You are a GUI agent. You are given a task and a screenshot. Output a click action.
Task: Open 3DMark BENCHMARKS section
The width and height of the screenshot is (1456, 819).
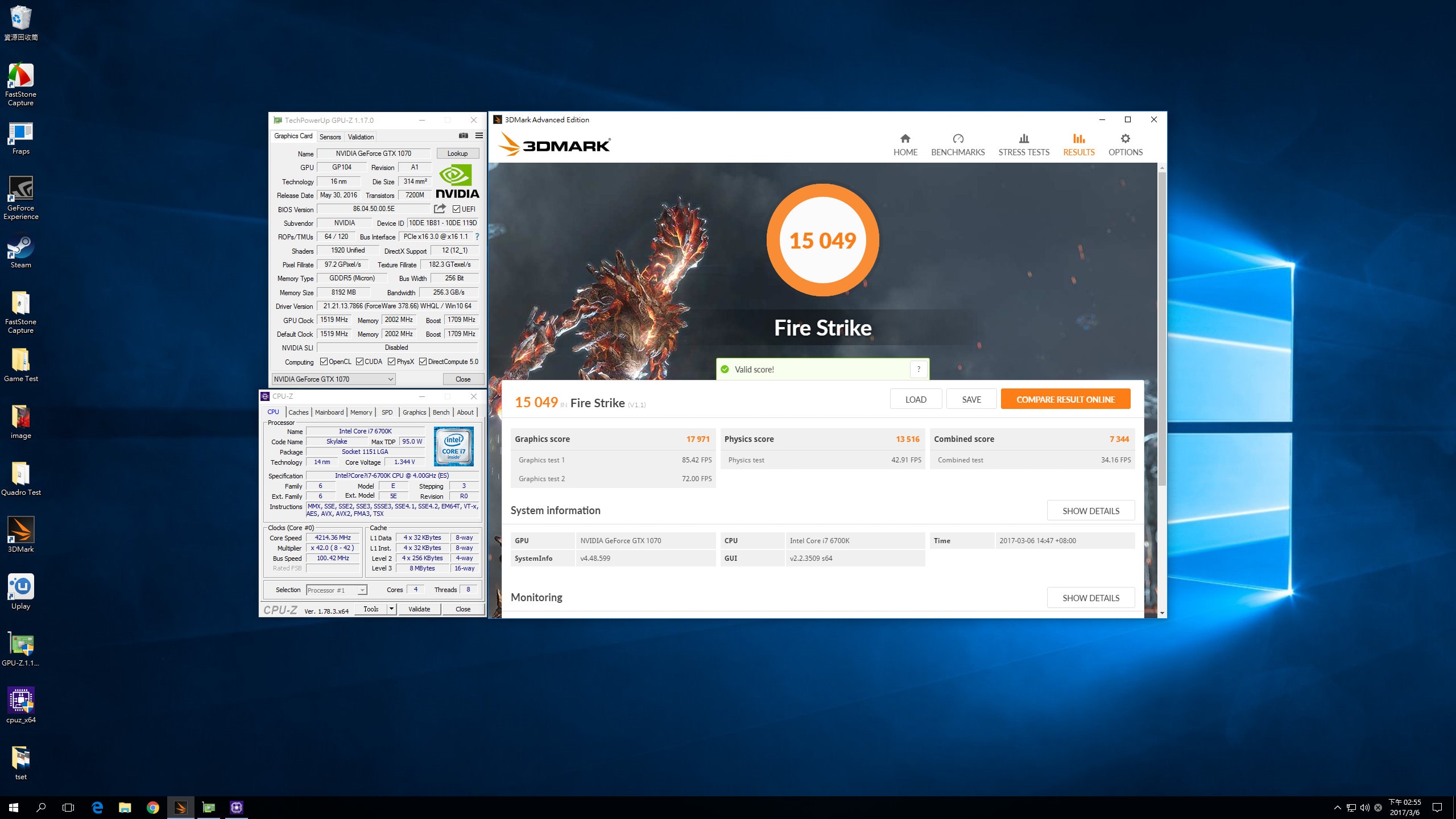click(958, 145)
